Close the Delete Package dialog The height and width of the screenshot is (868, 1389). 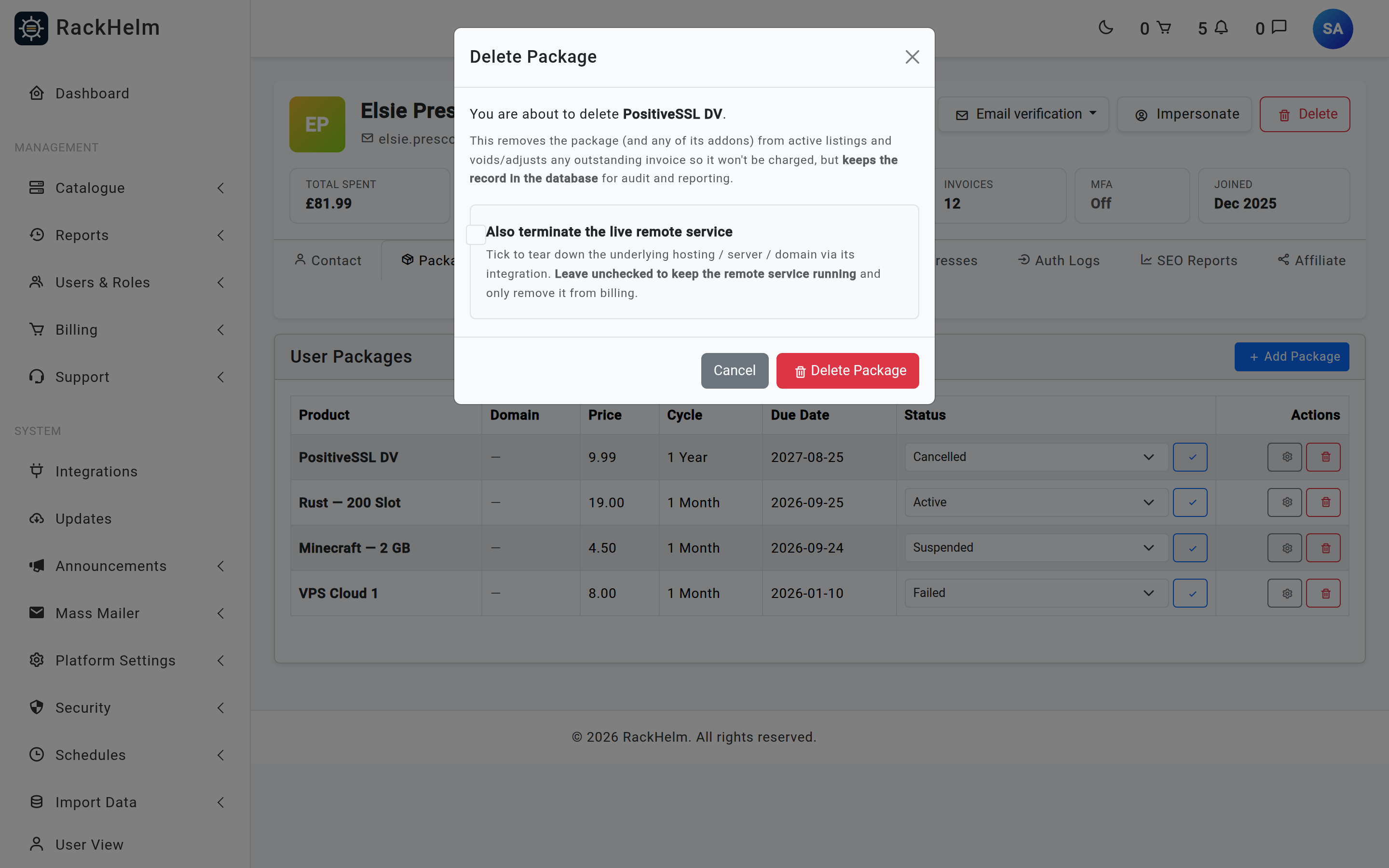(912, 57)
